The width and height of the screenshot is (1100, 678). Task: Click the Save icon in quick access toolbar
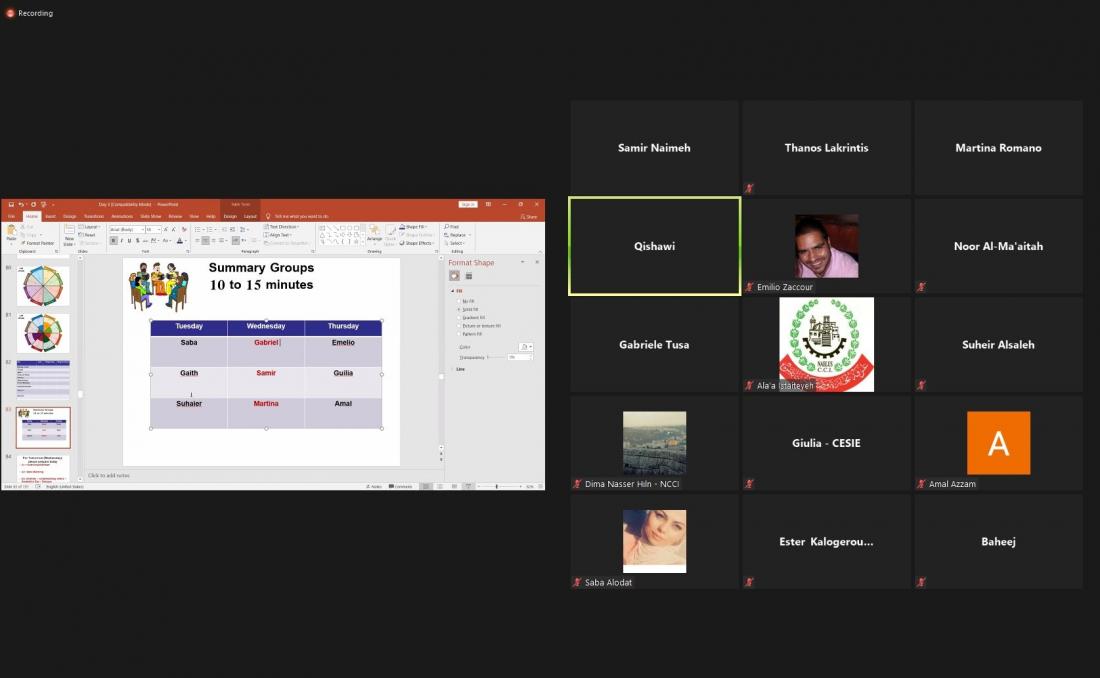click(x=11, y=204)
